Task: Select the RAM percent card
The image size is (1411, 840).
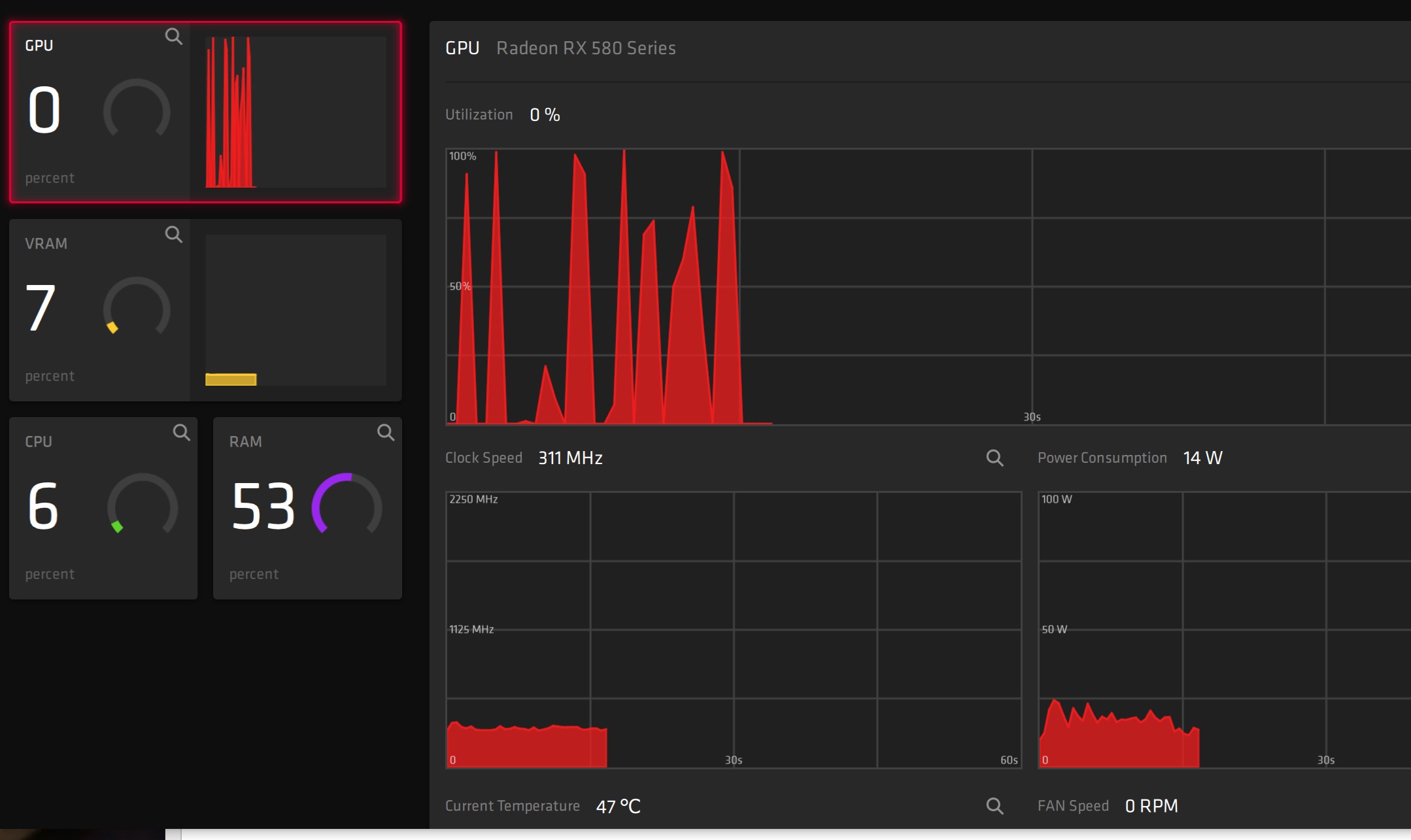Action: point(307,508)
